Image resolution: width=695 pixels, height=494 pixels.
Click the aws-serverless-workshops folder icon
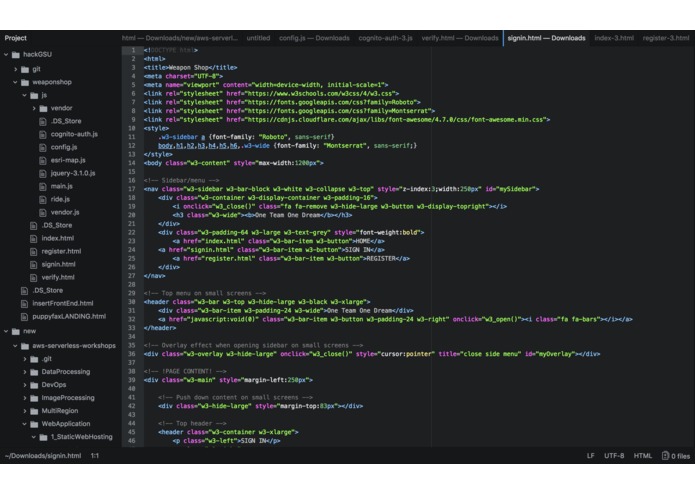(25, 346)
